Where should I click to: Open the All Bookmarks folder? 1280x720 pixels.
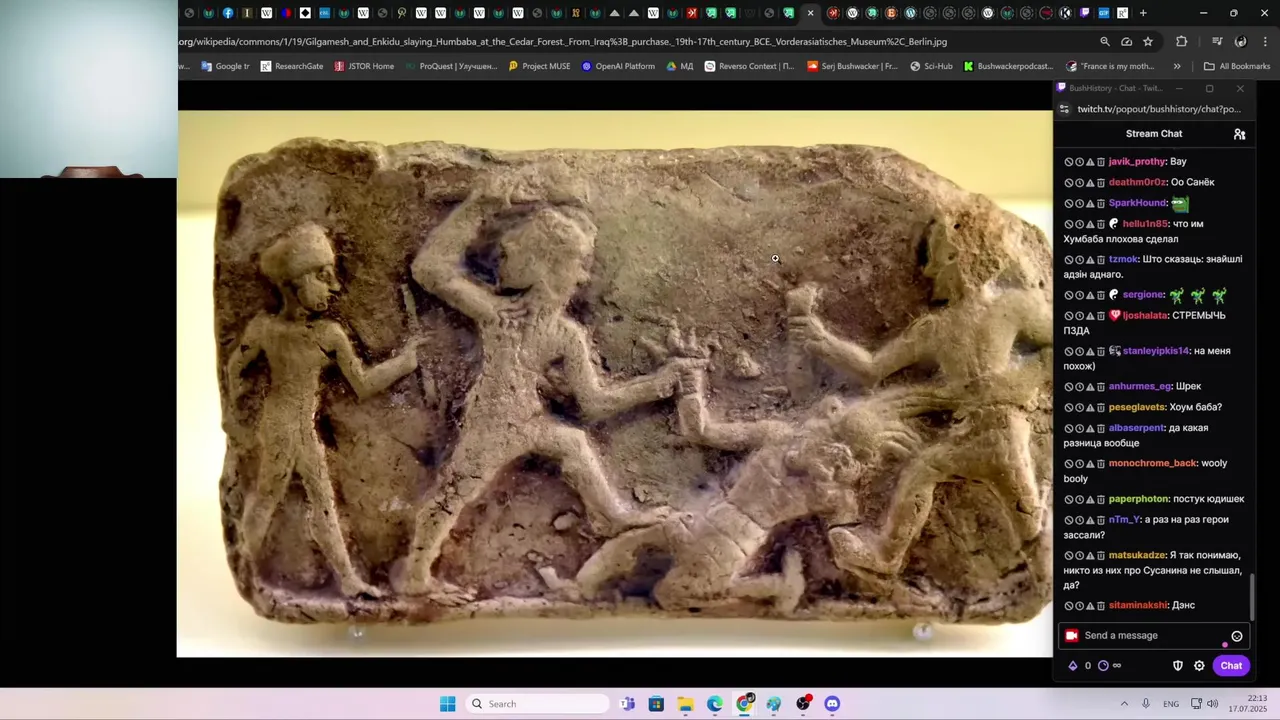coord(1237,67)
